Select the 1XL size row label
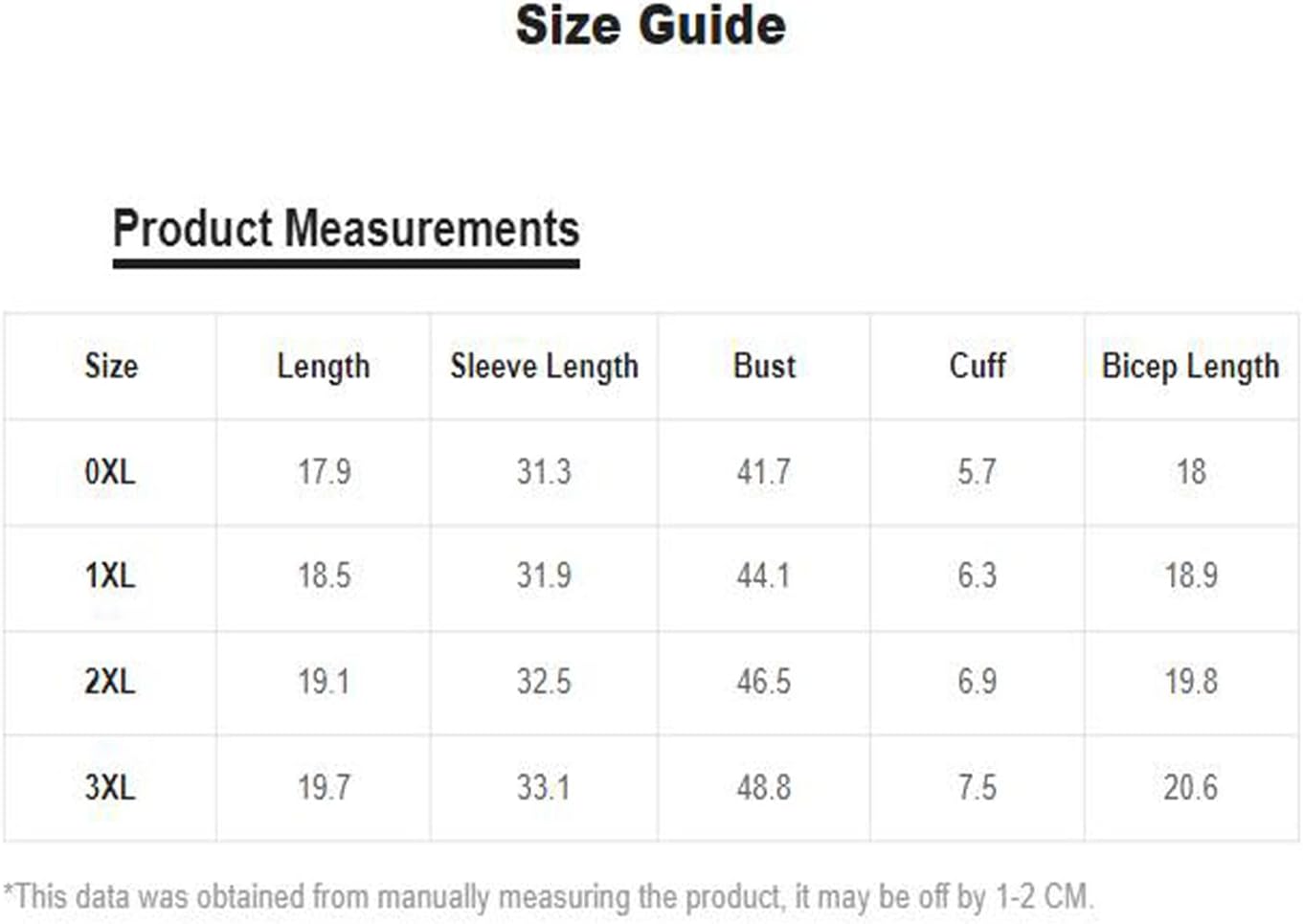Image resolution: width=1303 pixels, height=924 pixels. 110,576
